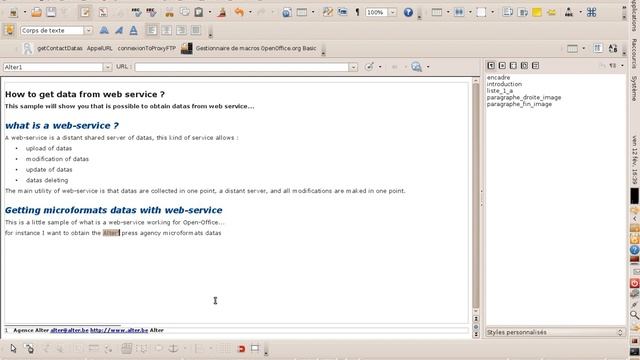Select the encadre style
The height and width of the screenshot is (360, 640).
(498, 77)
